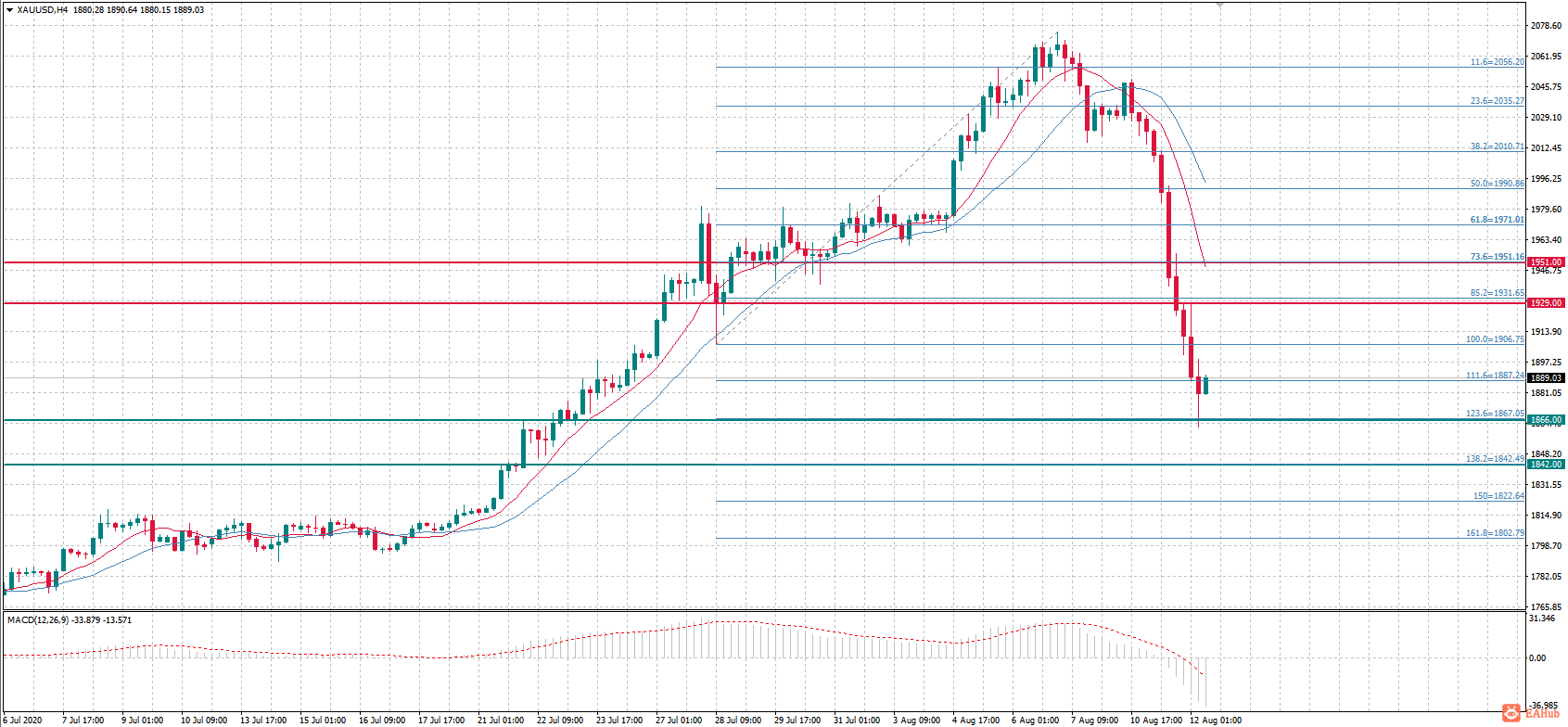The width and height of the screenshot is (1568, 727).
Task: Select the Fibonacci 61.8=1971.01 level label
Action: point(1497,220)
